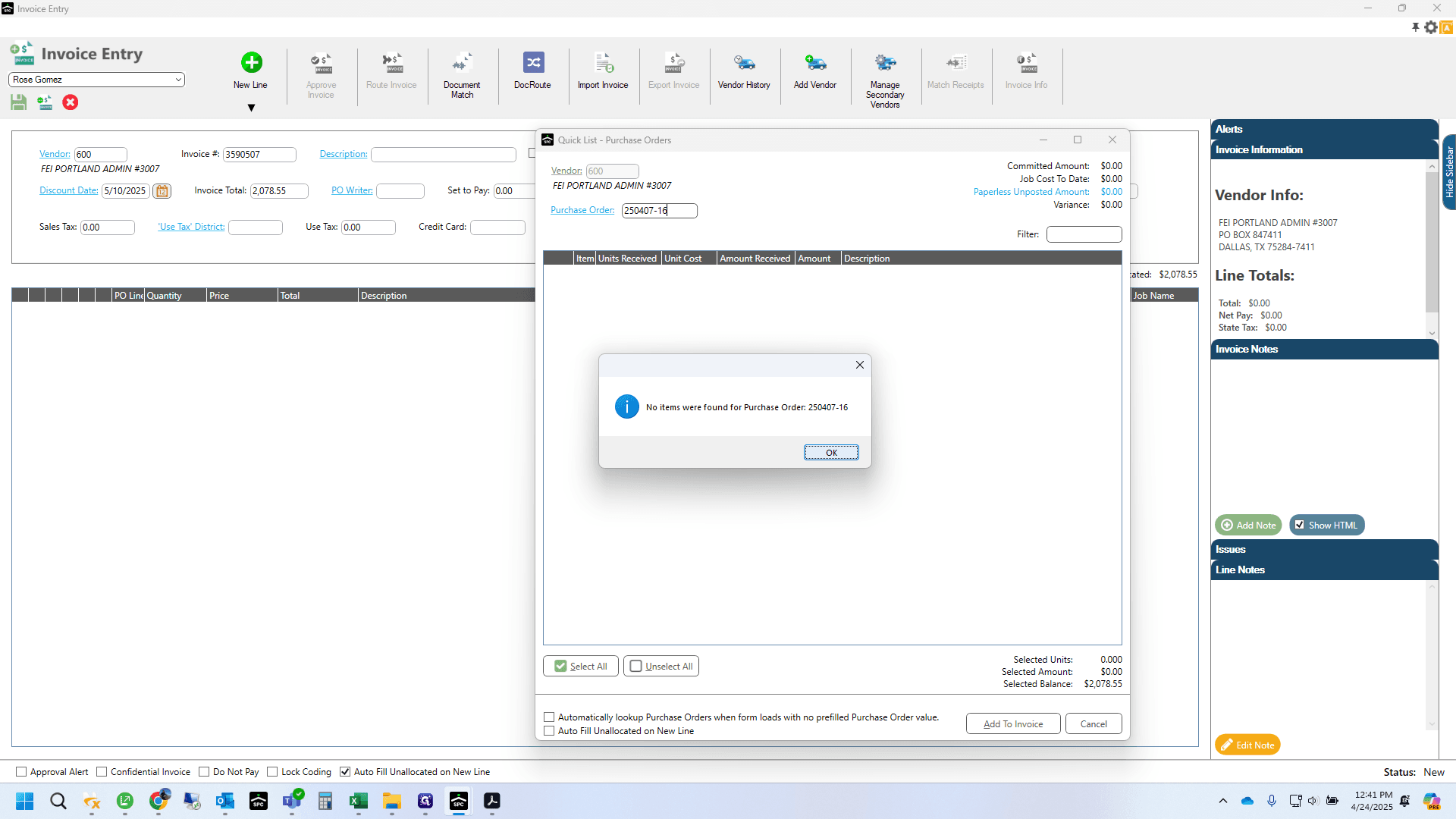Click the settings gear icon at top right
Image resolution: width=1456 pixels, height=819 pixels.
tap(1431, 27)
